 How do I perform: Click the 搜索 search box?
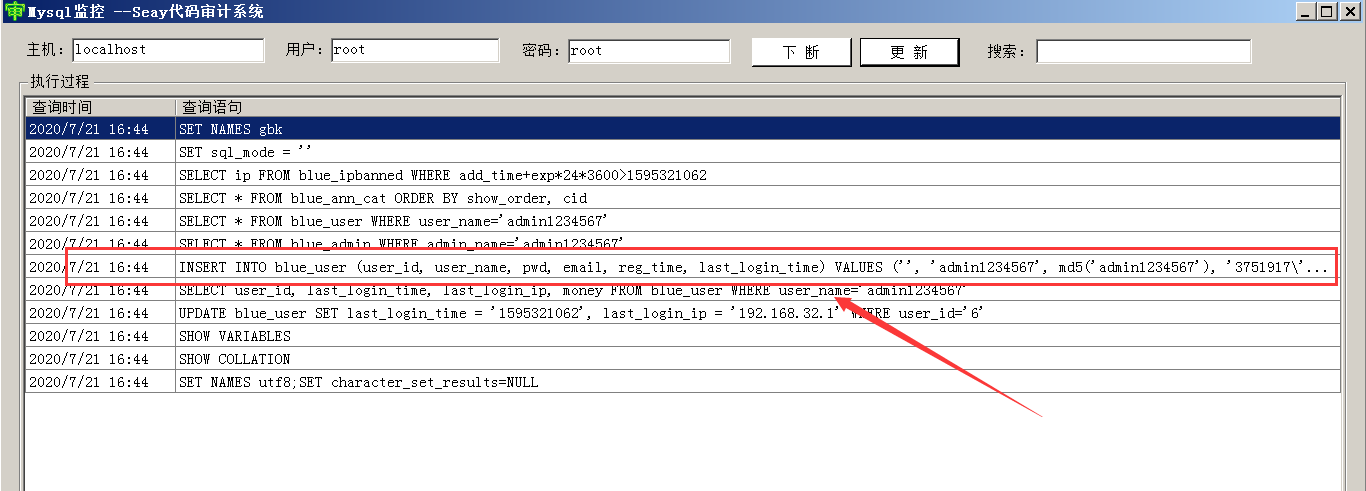(1143, 51)
